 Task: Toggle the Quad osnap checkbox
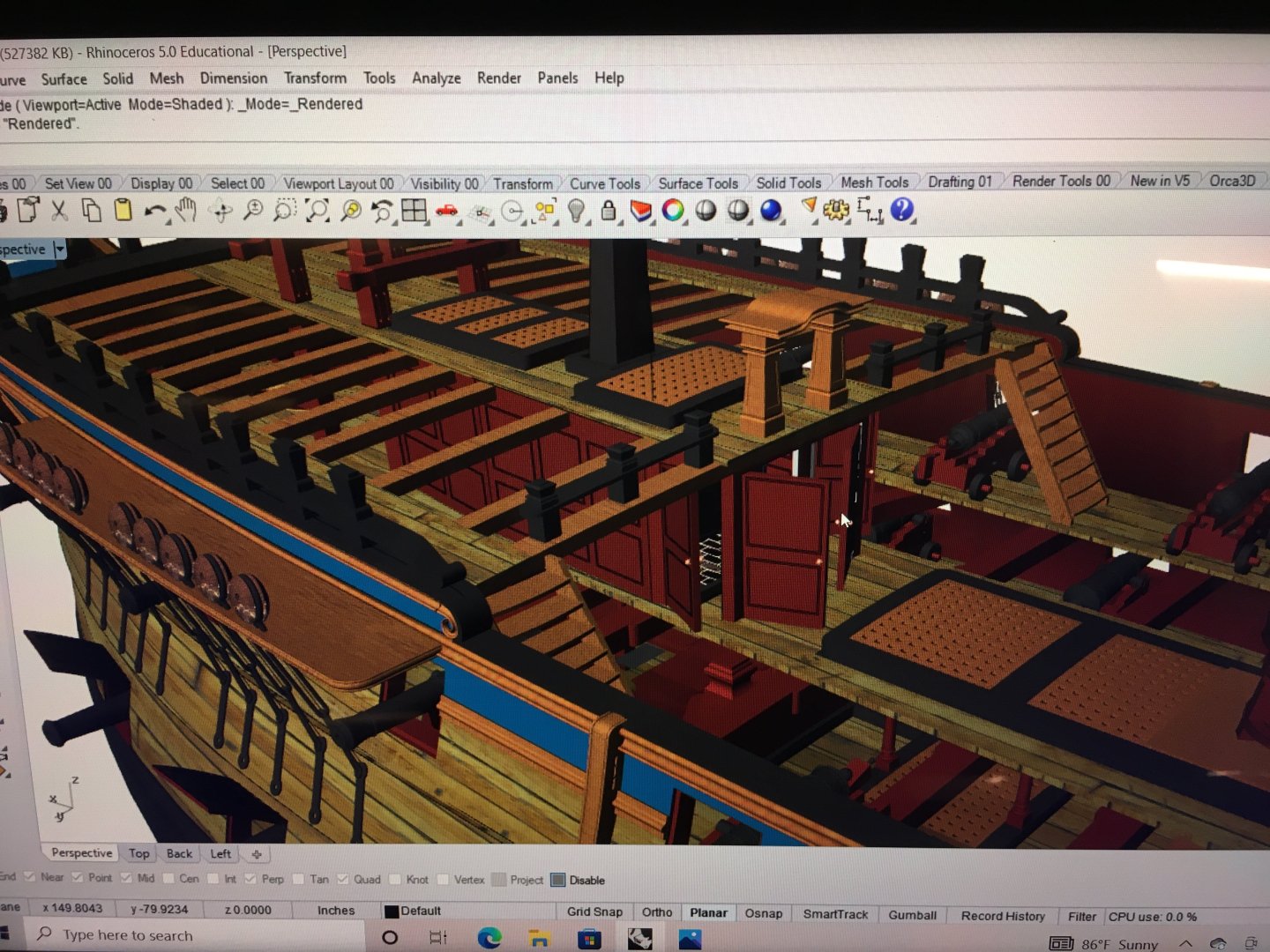pos(342,879)
